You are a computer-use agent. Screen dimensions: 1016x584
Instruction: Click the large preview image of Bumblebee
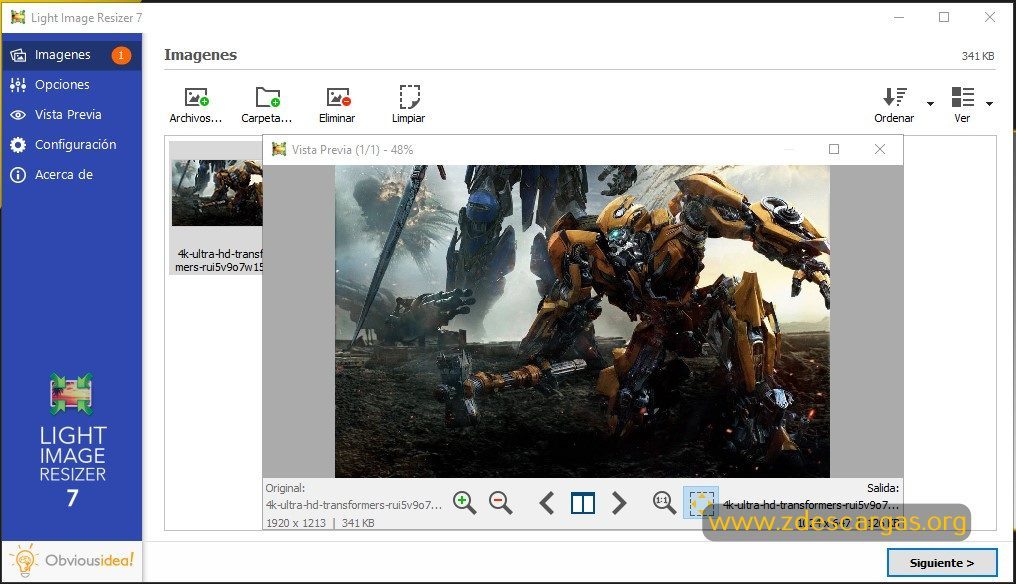pyautogui.click(x=582, y=321)
